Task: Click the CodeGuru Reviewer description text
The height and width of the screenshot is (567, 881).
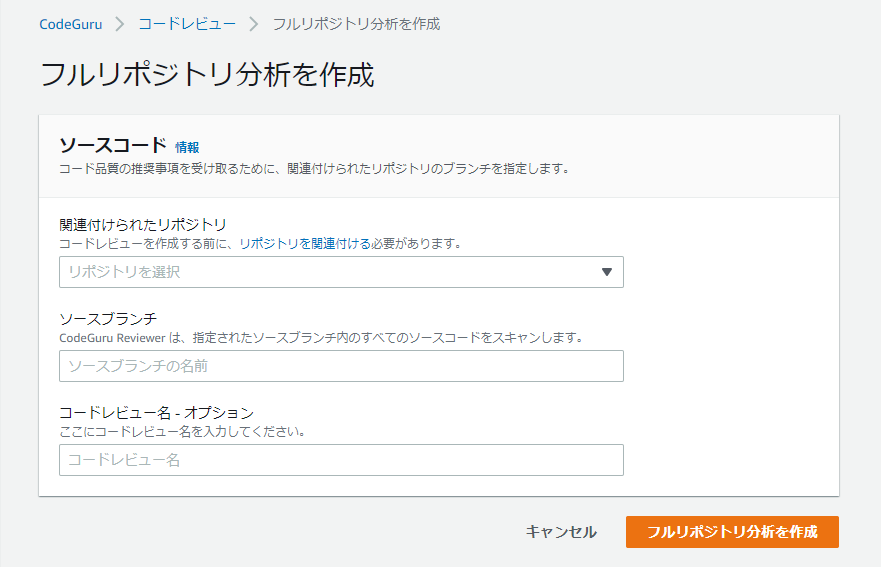Action: [320, 338]
